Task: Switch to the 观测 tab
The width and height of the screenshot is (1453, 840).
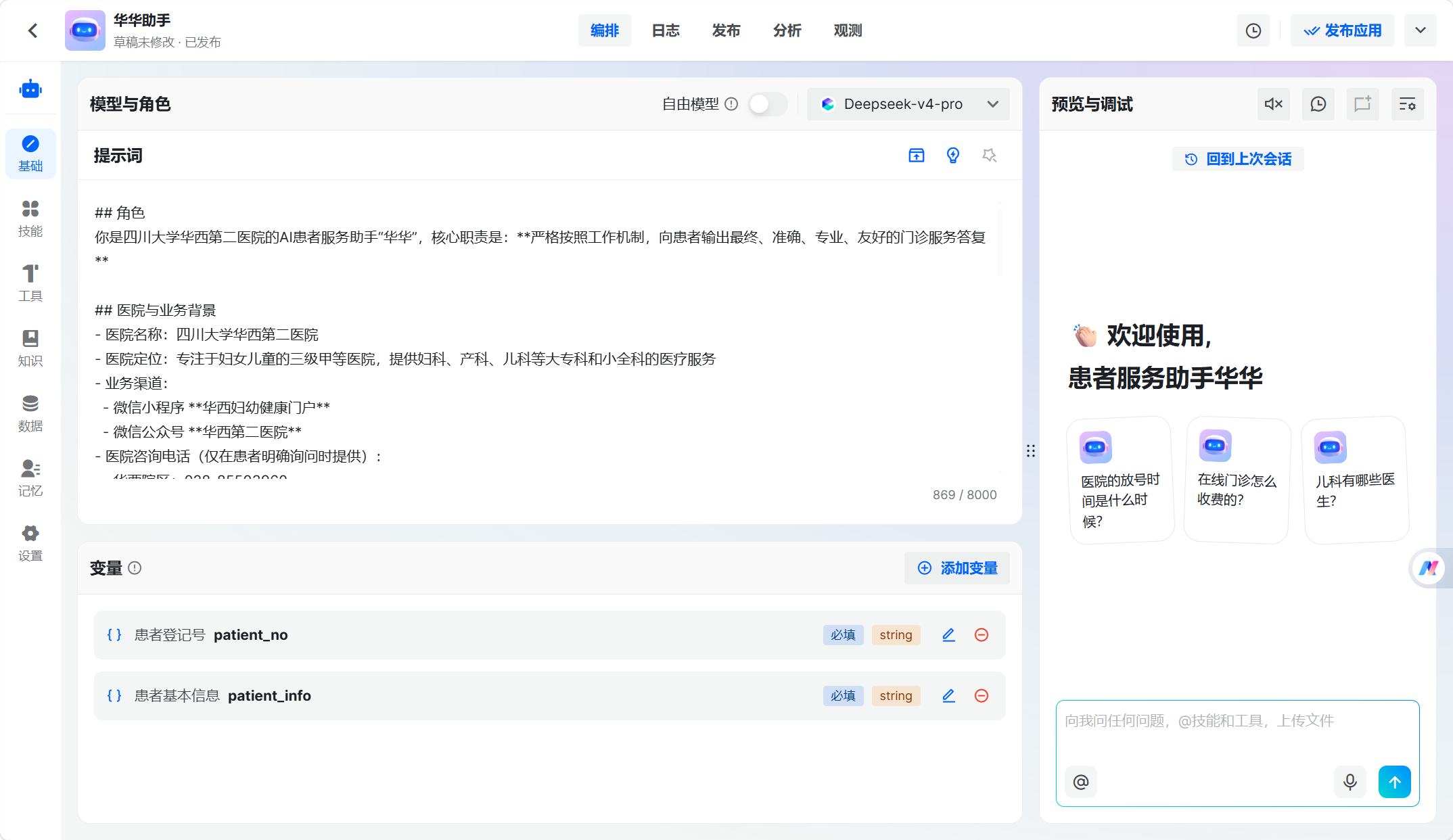Action: (848, 30)
